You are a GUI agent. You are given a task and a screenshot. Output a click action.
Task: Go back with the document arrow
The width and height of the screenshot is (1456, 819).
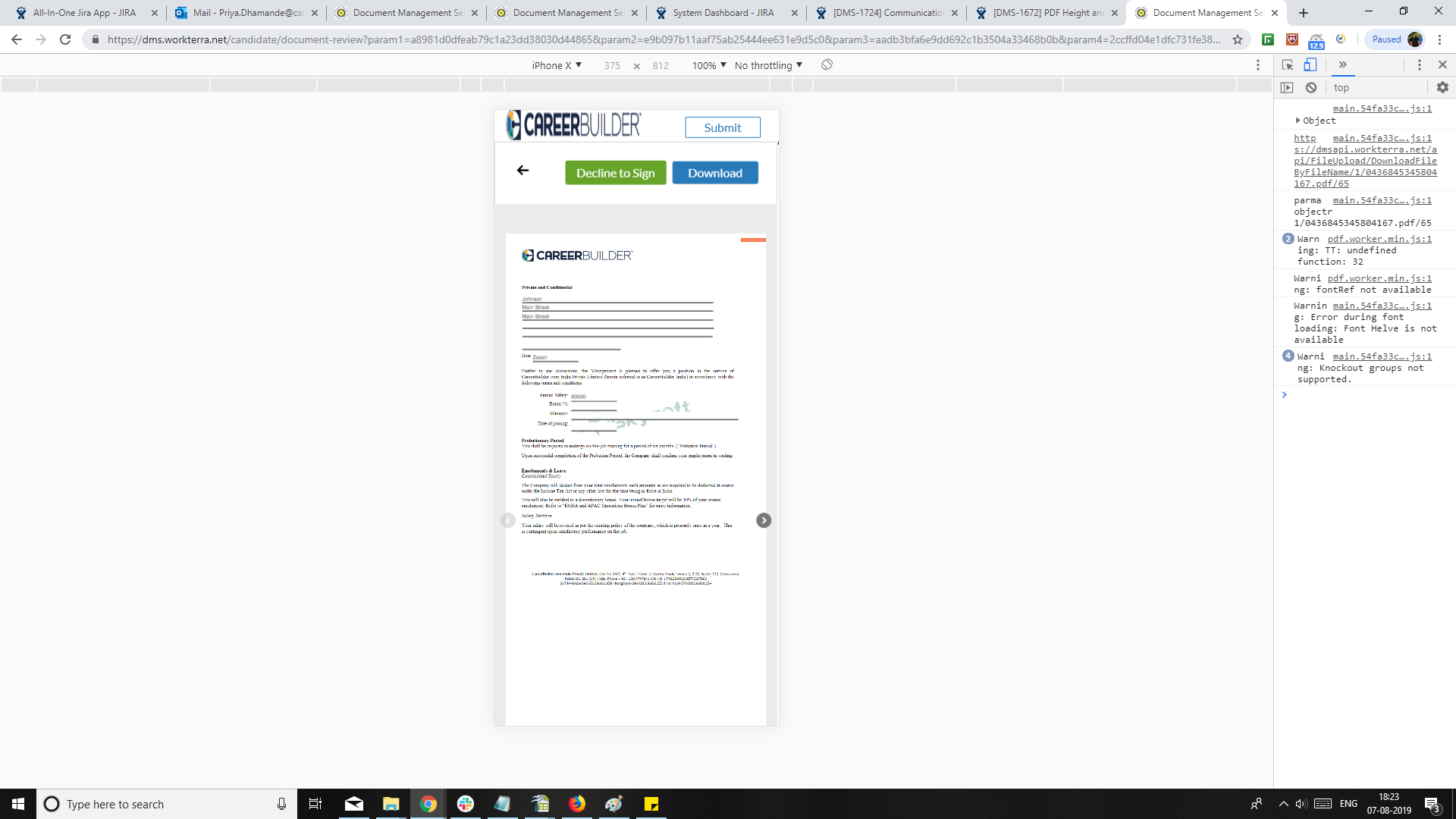tap(522, 171)
